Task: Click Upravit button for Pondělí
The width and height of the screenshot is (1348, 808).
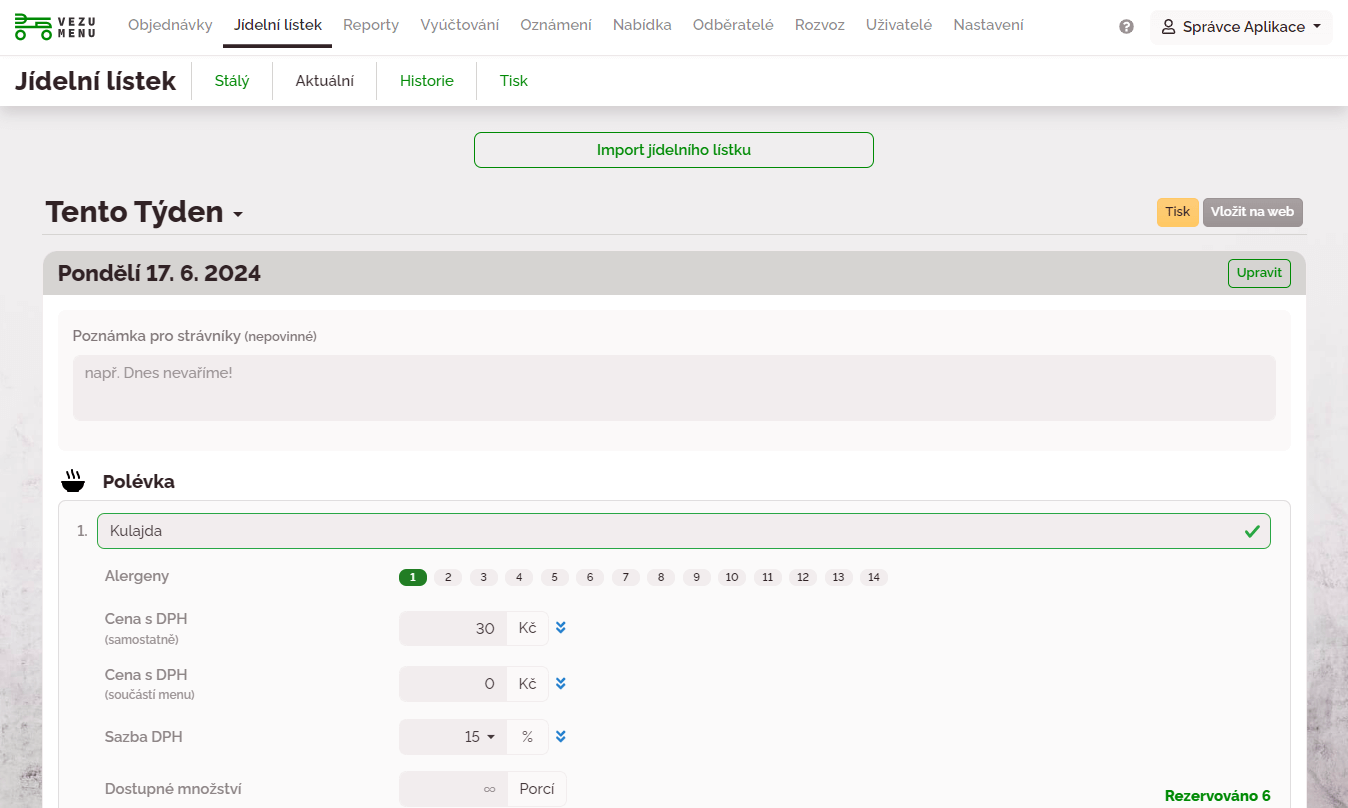Action: pyautogui.click(x=1258, y=273)
